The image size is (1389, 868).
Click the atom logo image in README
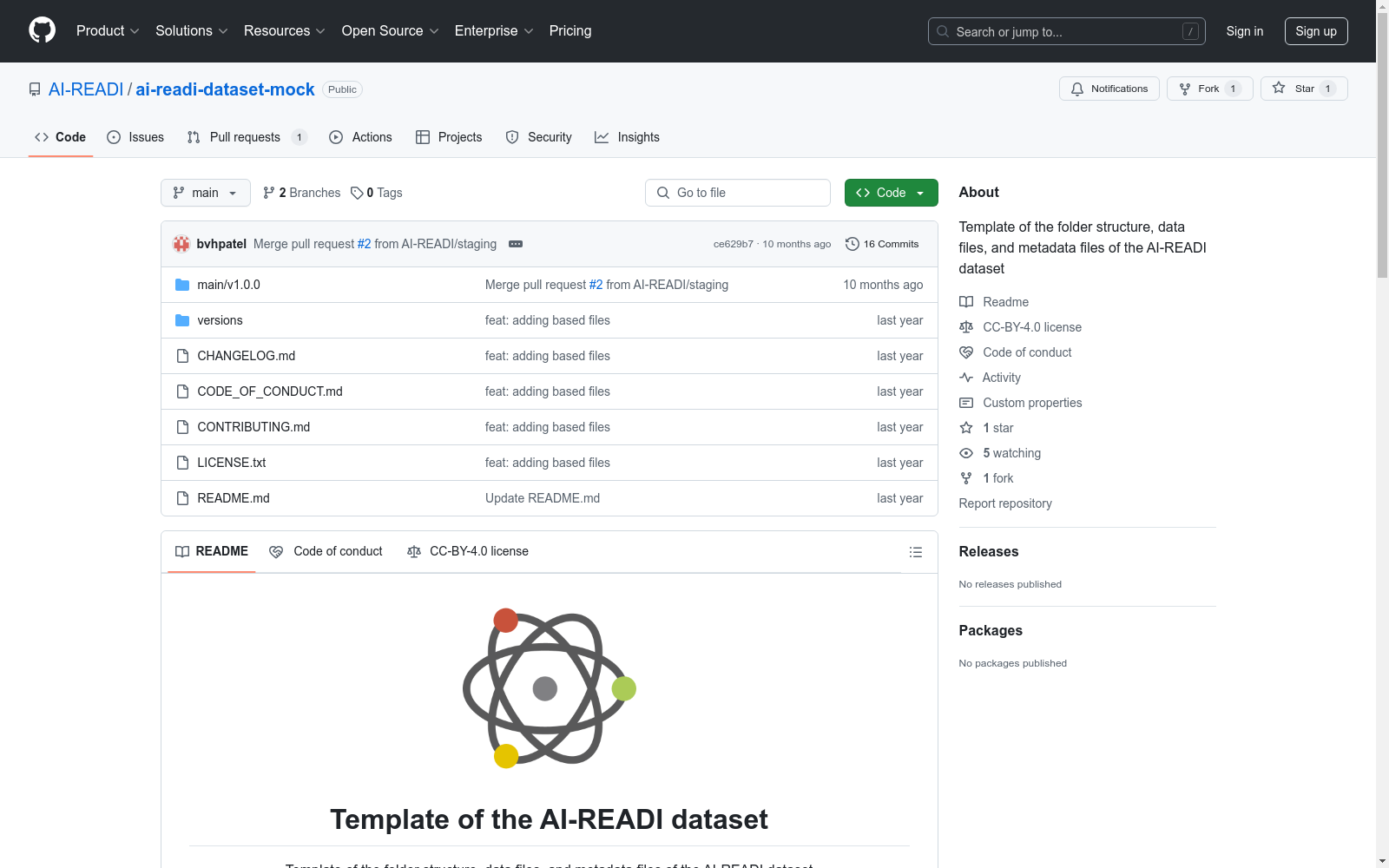550,688
